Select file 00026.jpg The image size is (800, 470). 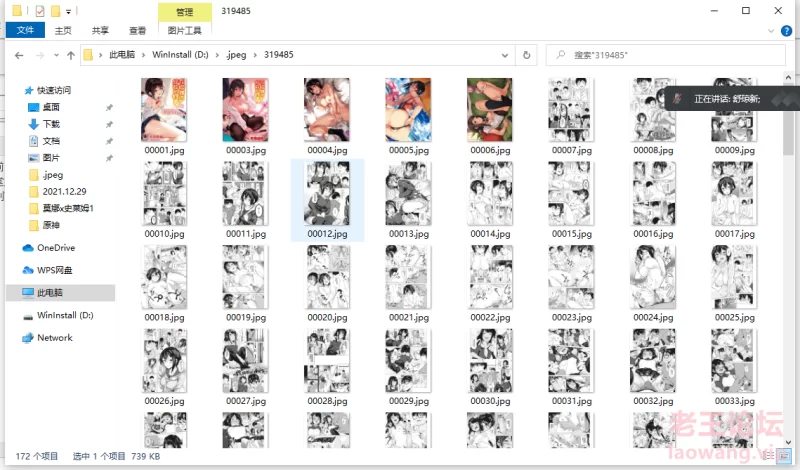[x=164, y=367]
